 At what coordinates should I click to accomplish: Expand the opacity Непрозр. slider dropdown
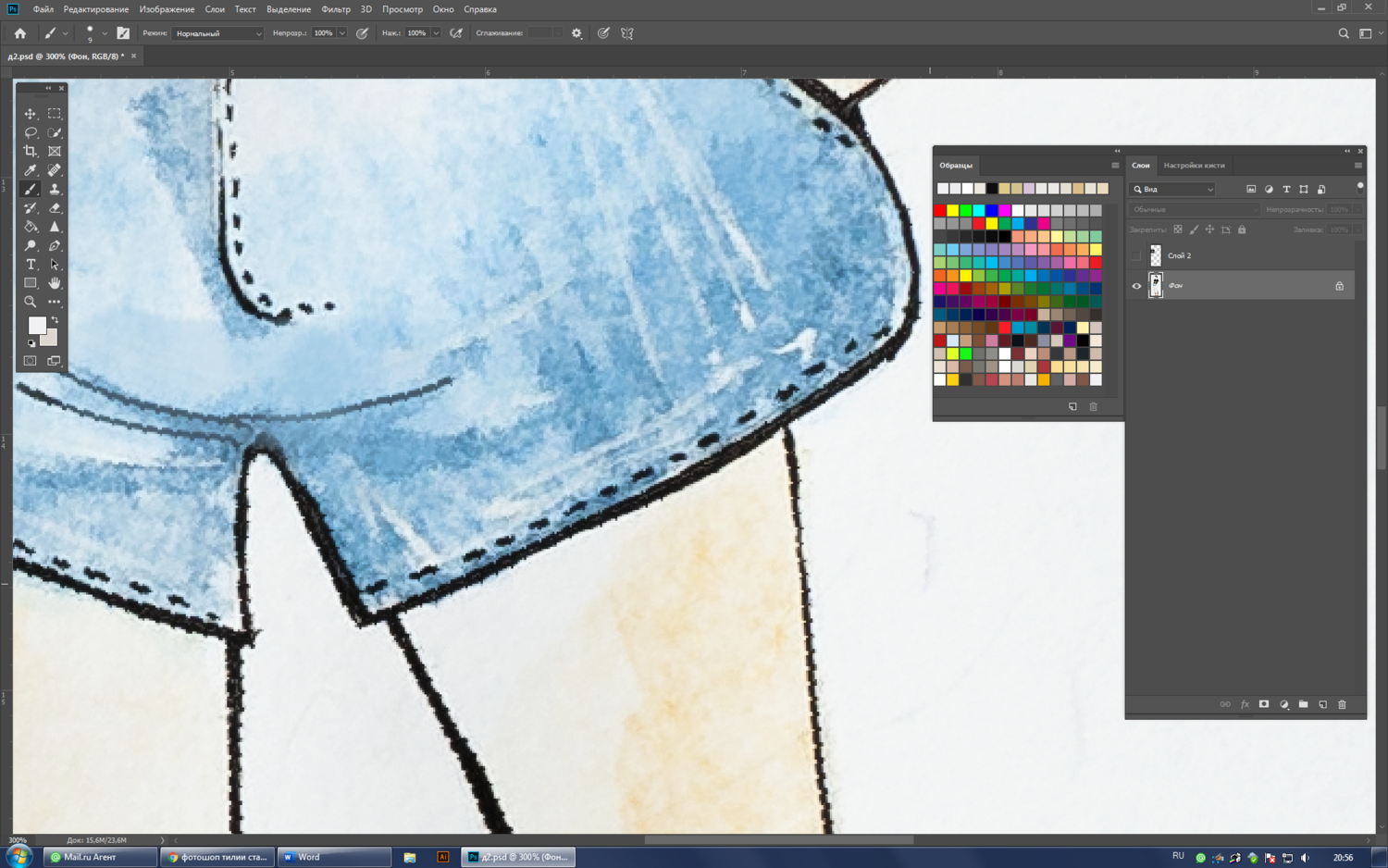(x=341, y=33)
